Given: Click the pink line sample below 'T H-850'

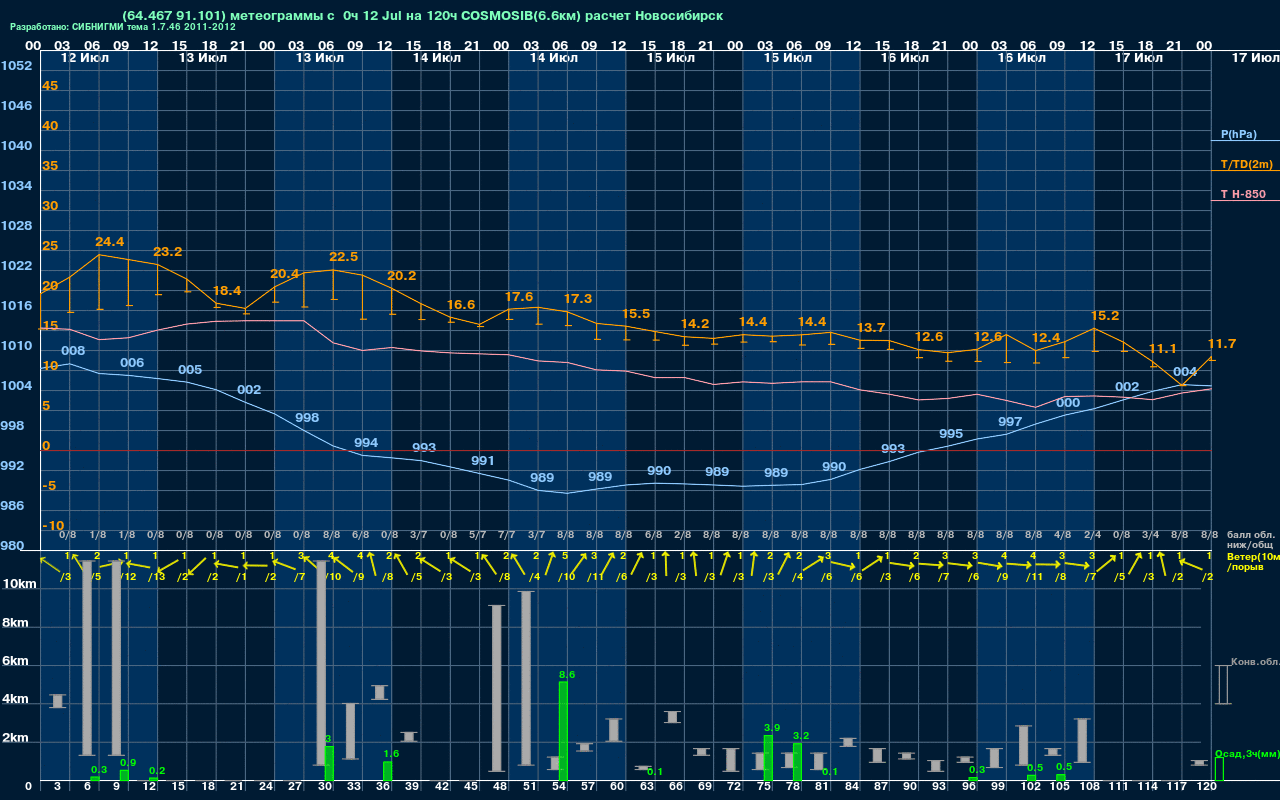Looking at the screenshot, I should (1245, 201).
